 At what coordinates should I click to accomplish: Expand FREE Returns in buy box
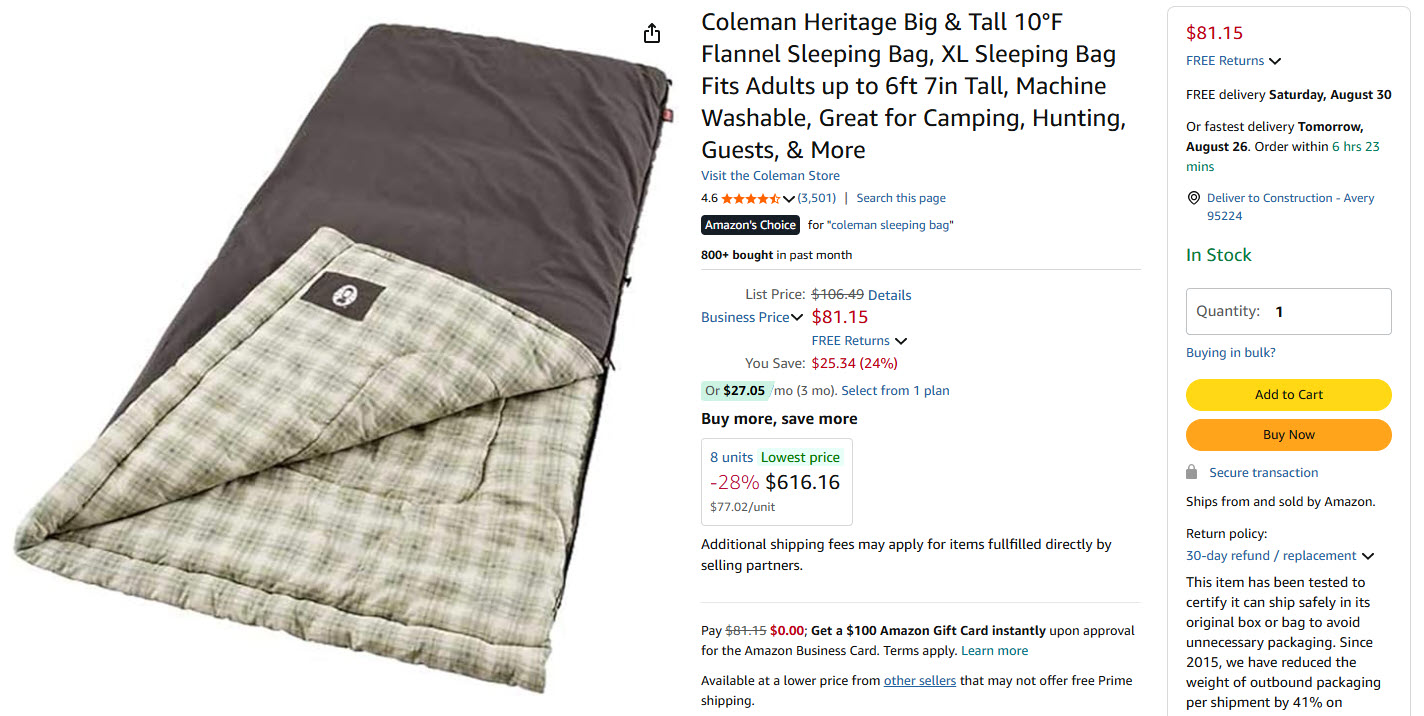click(x=1234, y=61)
